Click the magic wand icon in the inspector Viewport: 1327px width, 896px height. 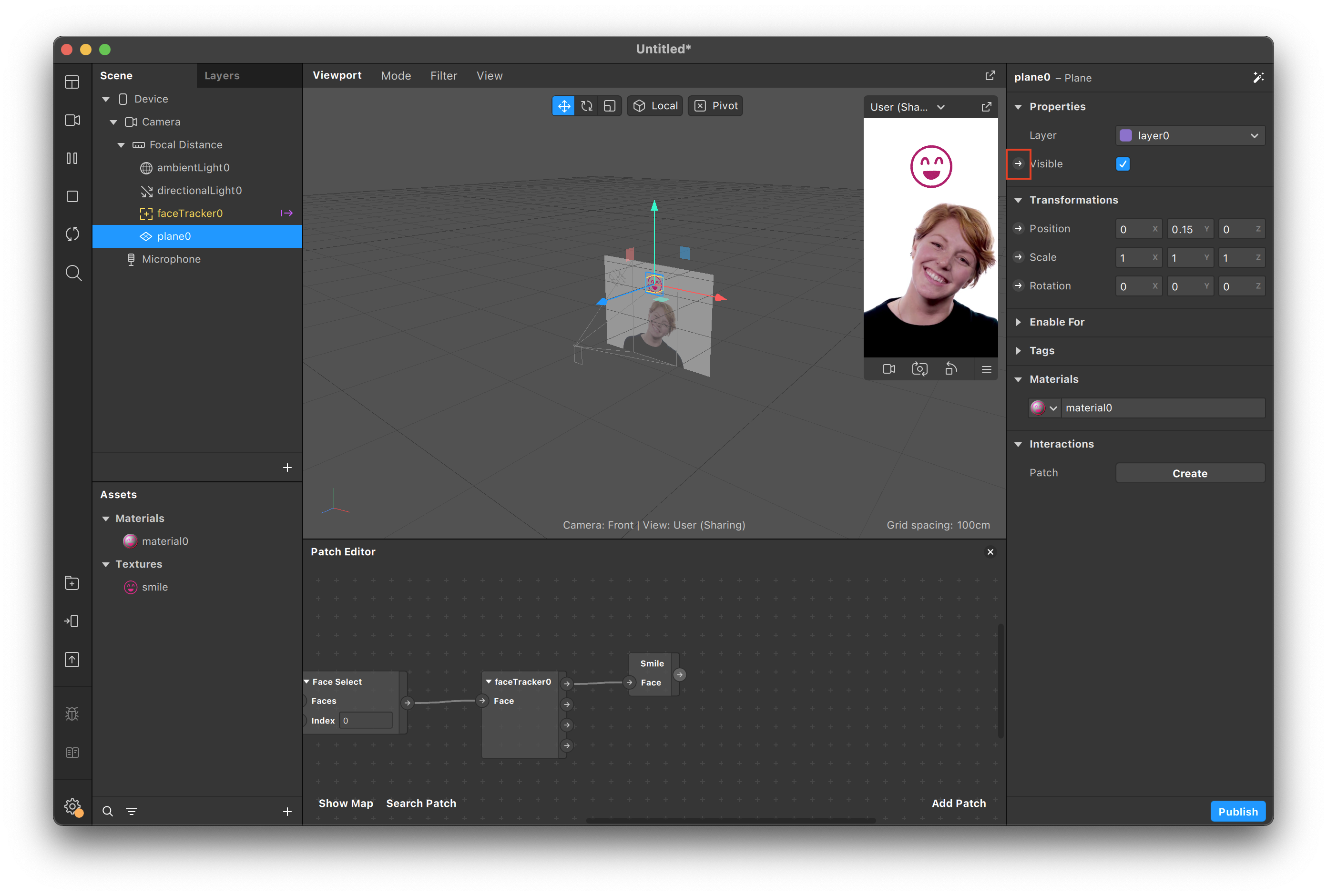[1258, 77]
